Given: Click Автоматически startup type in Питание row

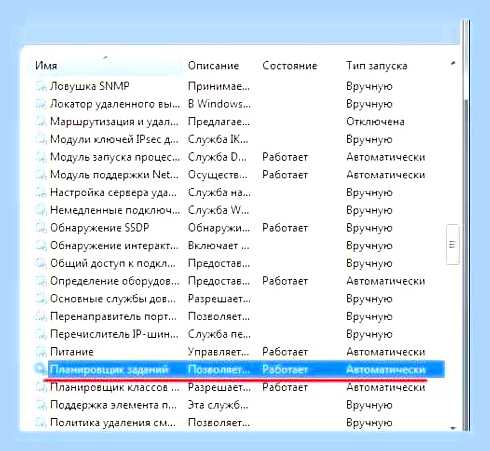Looking at the screenshot, I should pyautogui.click(x=386, y=352).
